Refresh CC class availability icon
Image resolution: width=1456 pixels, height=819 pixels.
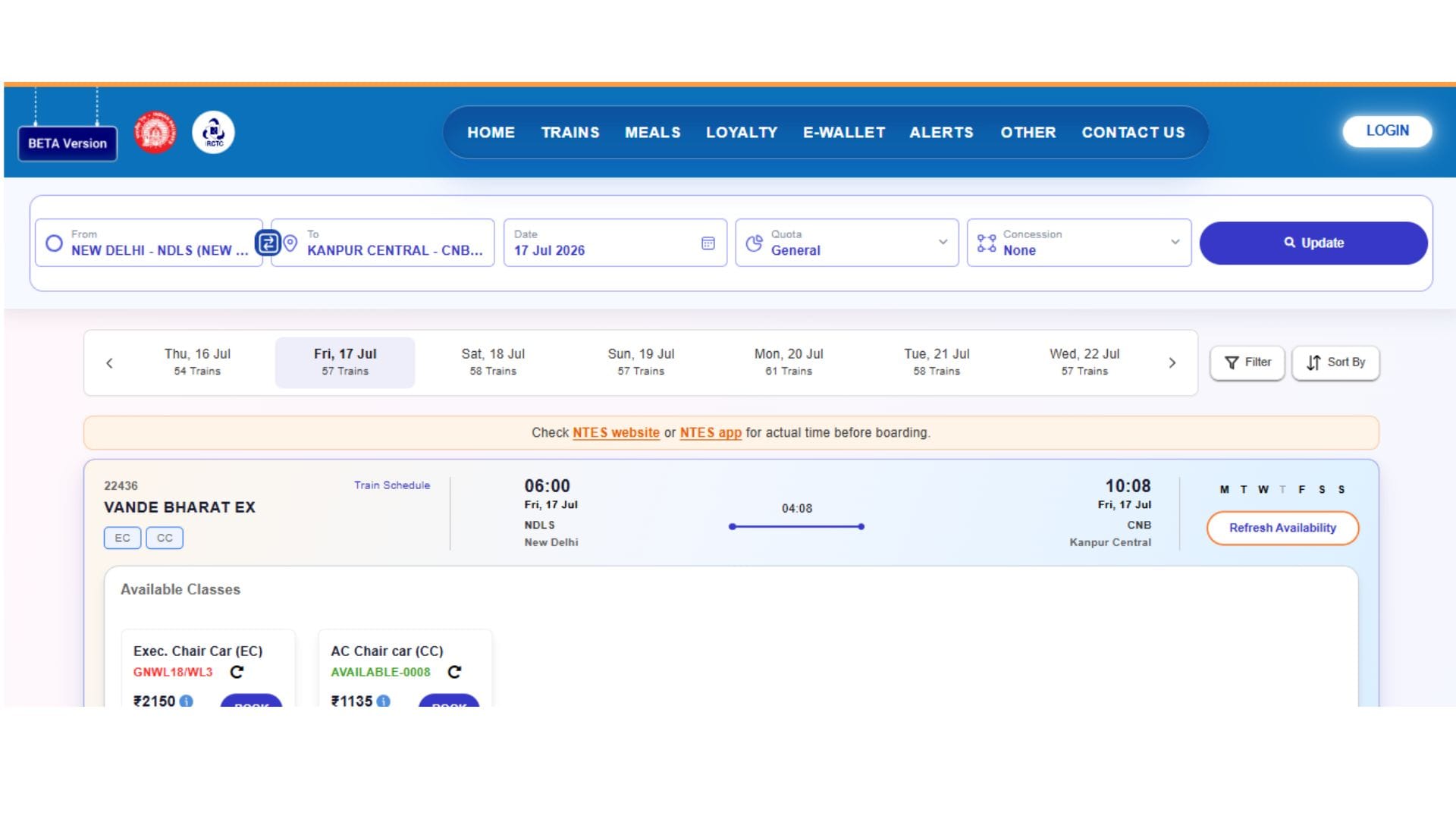pyautogui.click(x=454, y=672)
